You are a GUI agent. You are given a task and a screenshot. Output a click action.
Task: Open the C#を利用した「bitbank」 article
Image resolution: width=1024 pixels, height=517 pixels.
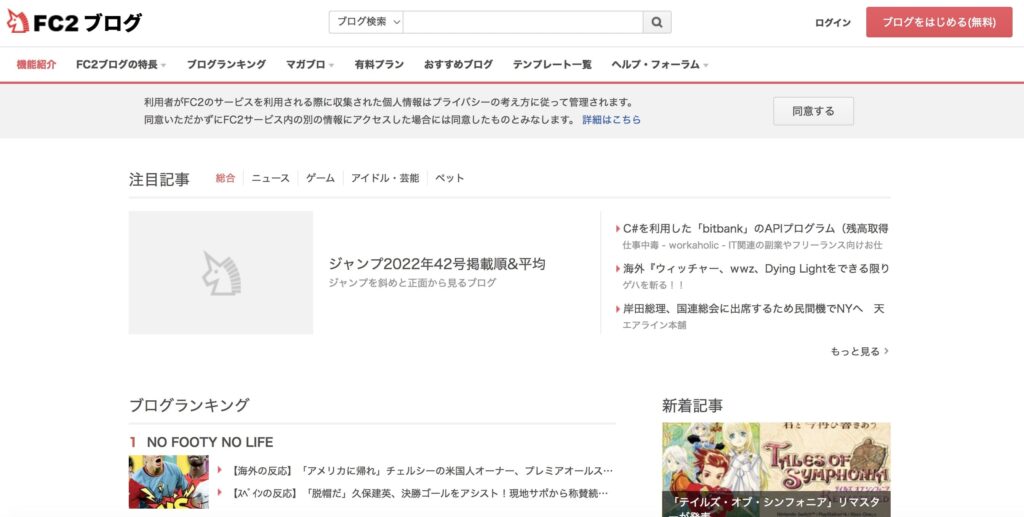(x=756, y=229)
